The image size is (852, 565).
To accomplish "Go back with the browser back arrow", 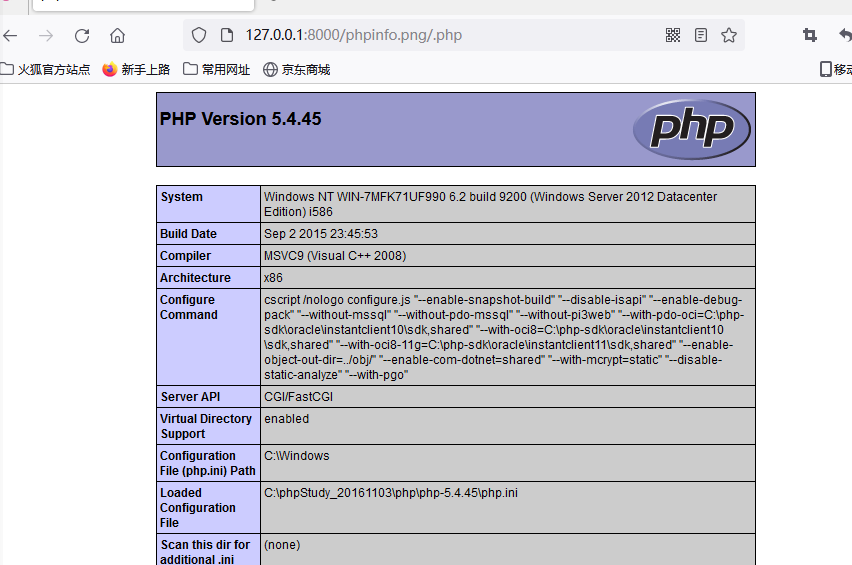I will point(10,36).
